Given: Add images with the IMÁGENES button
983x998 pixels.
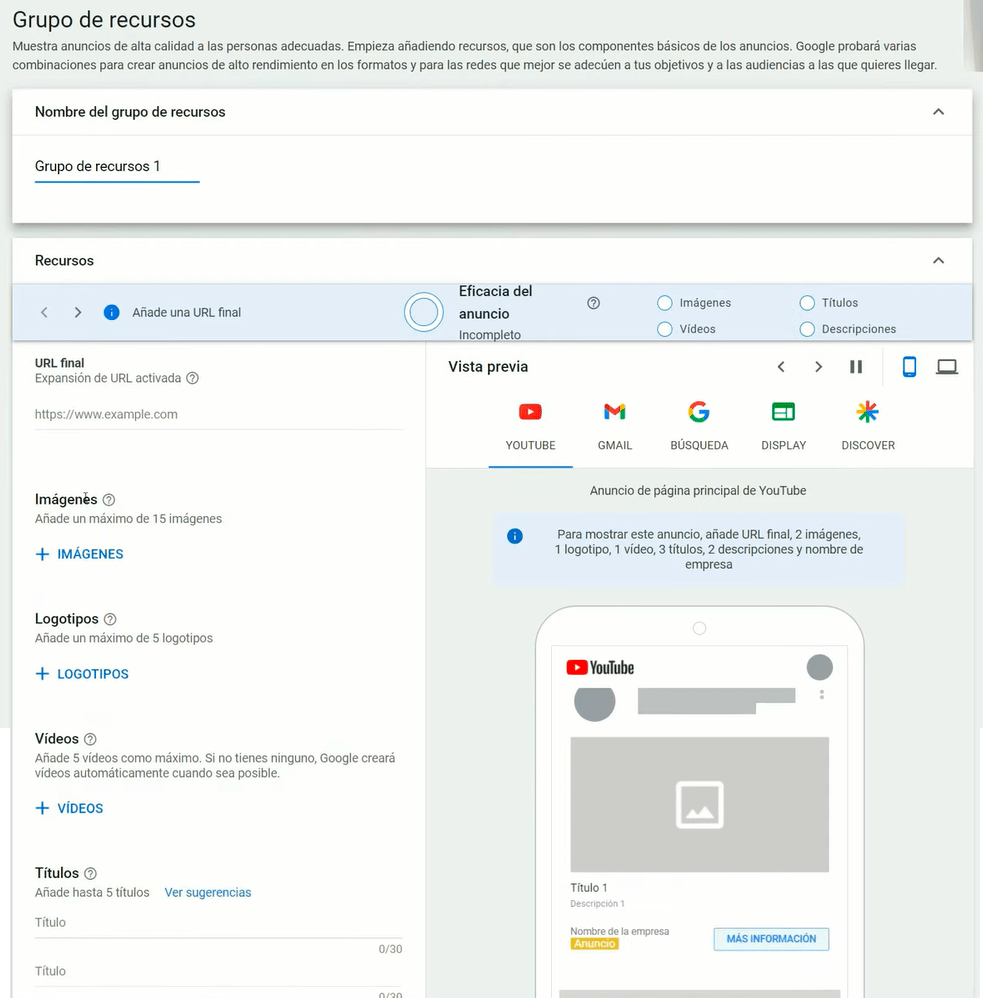Looking at the screenshot, I should pos(80,554).
